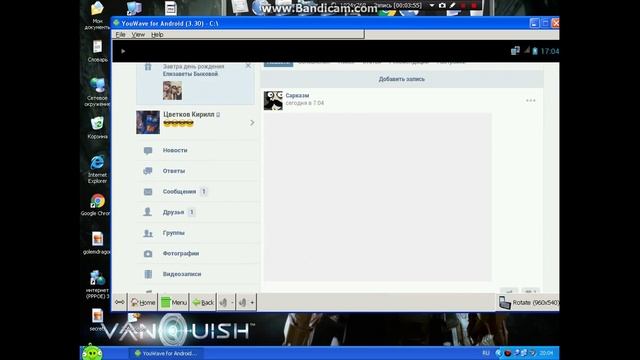640x360 pixels.
Task: Click the Back button in the YouWave toolbar
Action: [x=203, y=302]
